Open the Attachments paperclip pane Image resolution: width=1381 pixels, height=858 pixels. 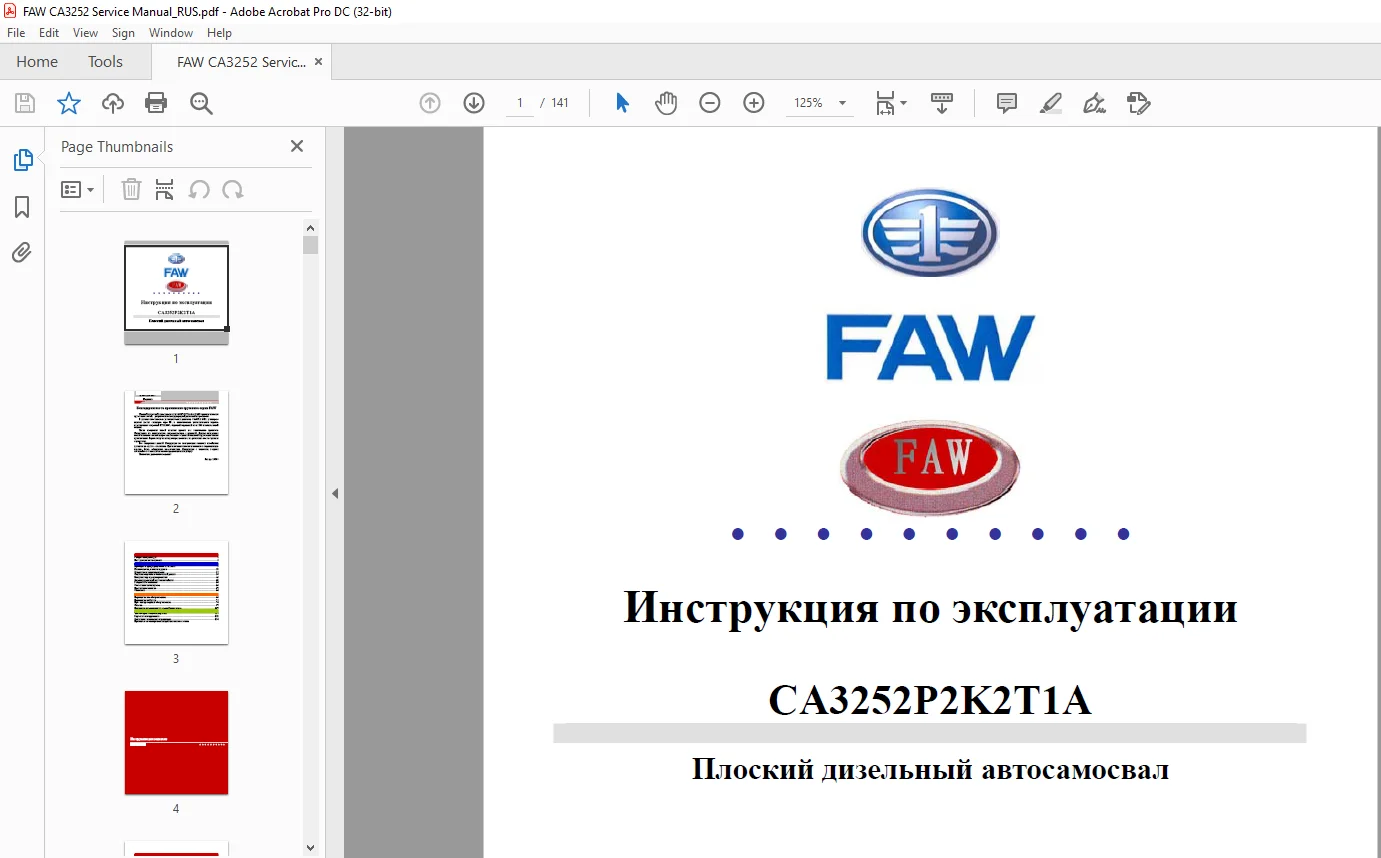[22, 252]
